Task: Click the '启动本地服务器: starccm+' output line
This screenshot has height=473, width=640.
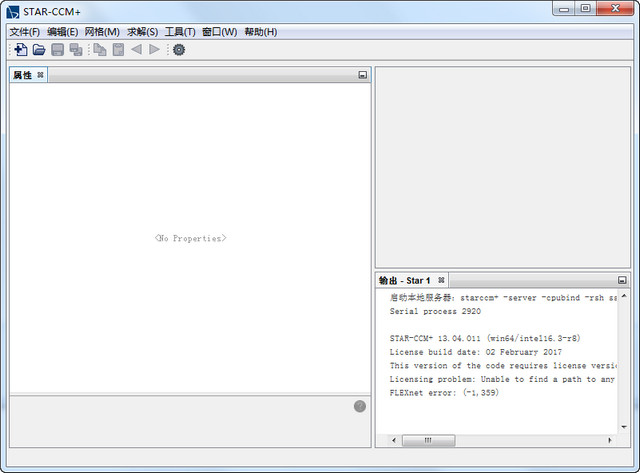Action: tap(503, 298)
